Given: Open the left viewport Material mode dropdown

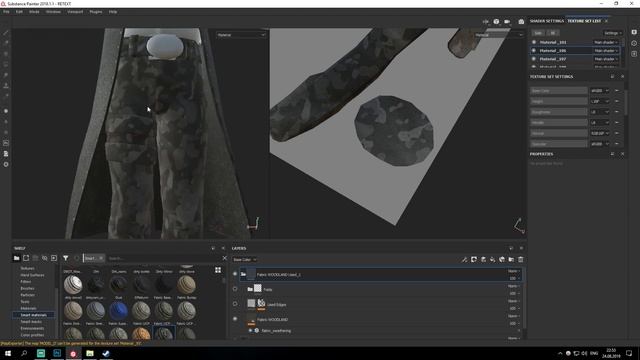Looking at the screenshot, I should pyautogui.click(x=241, y=35).
